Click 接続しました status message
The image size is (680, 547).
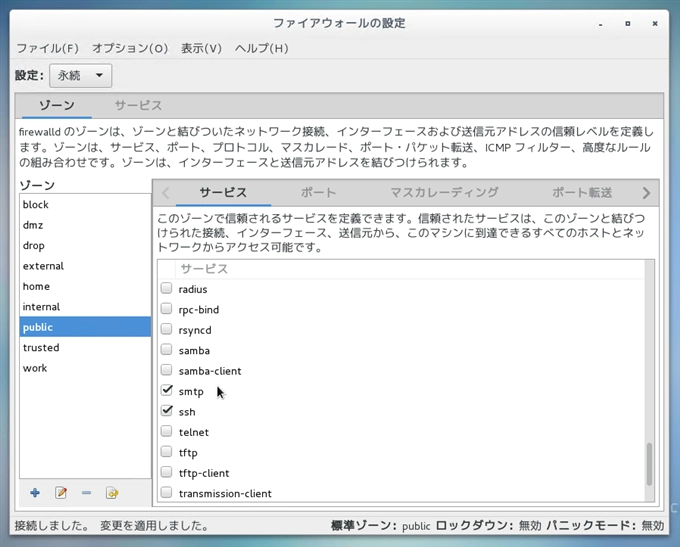[52, 526]
